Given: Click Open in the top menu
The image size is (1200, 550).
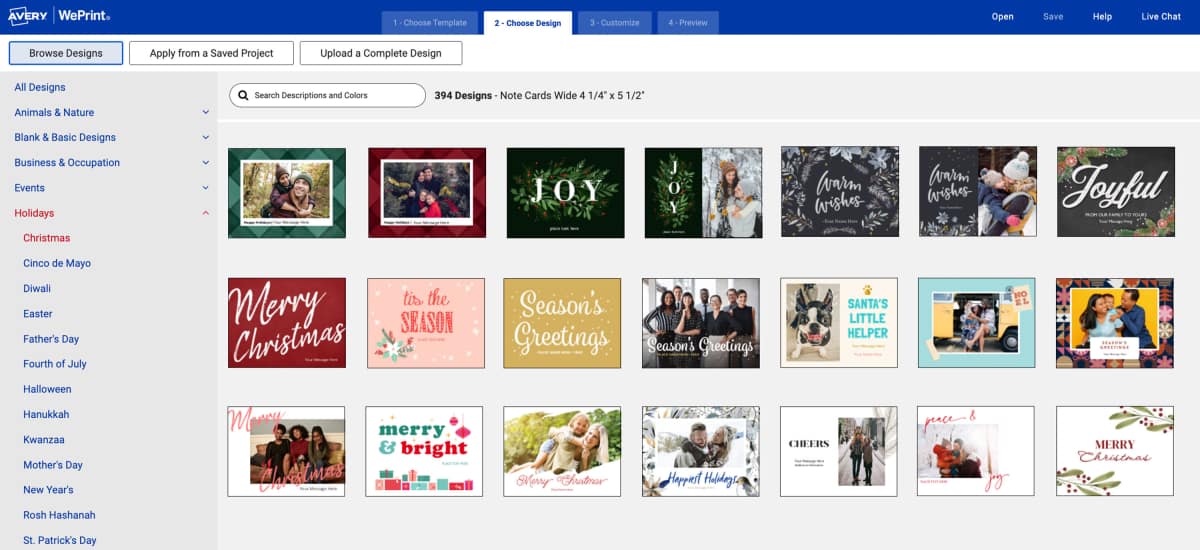Looking at the screenshot, I should (x=1002, y=17).
